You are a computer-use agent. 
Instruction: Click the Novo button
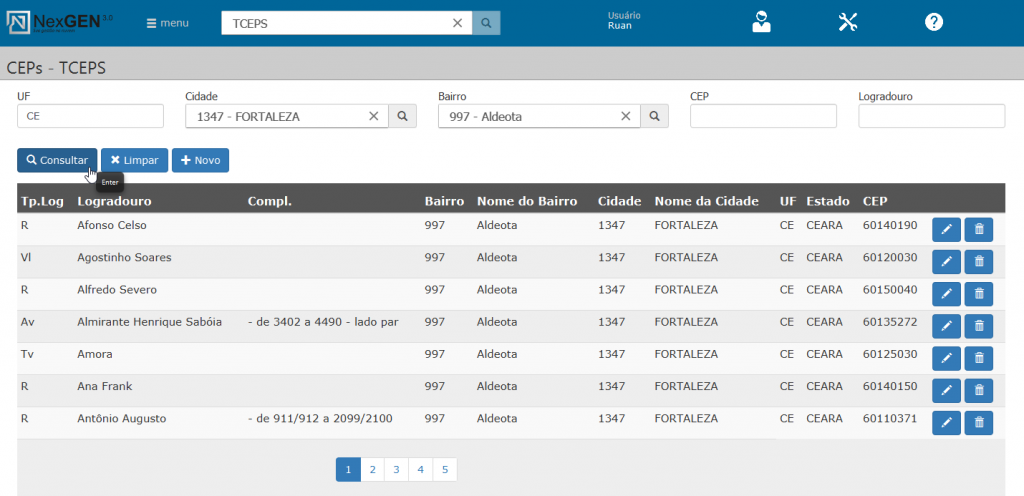(200, 160)
